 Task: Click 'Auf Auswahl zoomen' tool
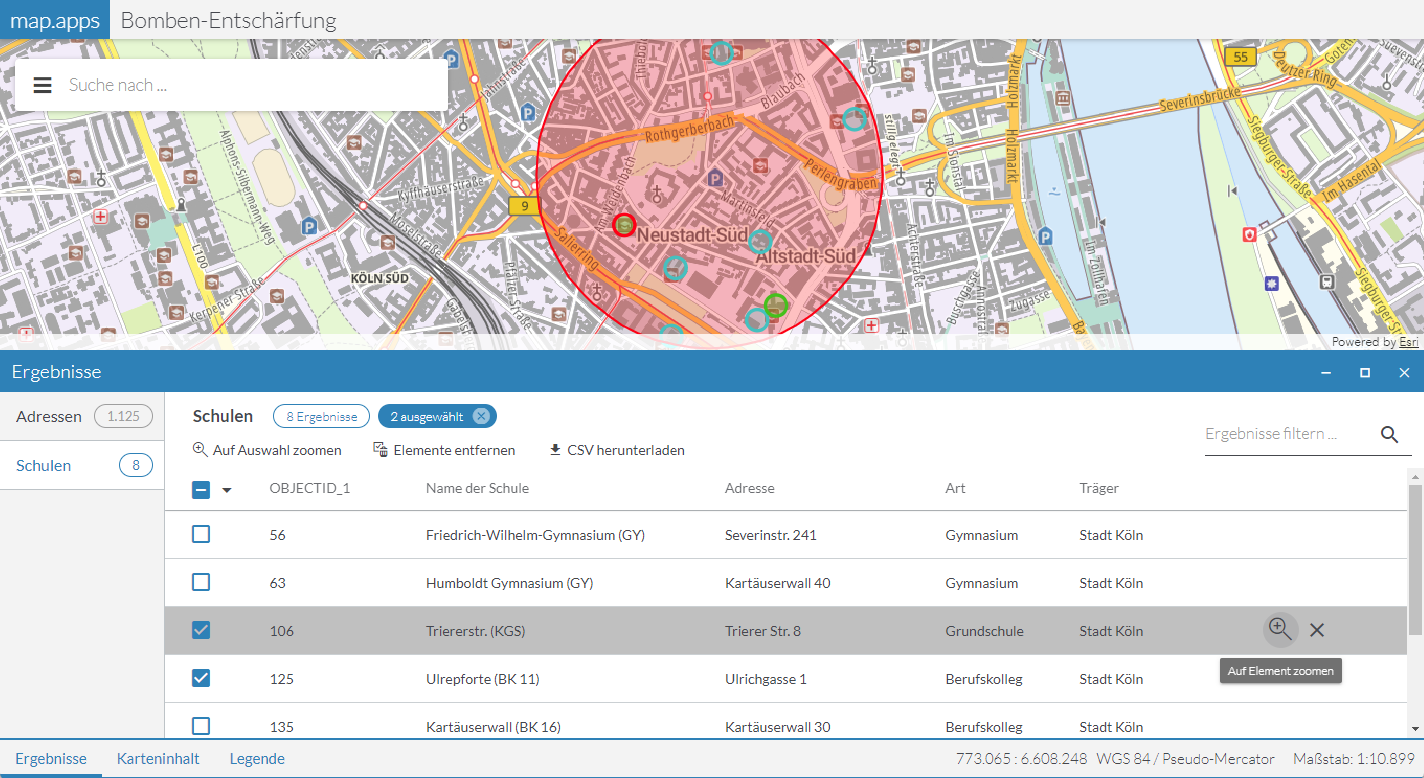pos(267,450)
